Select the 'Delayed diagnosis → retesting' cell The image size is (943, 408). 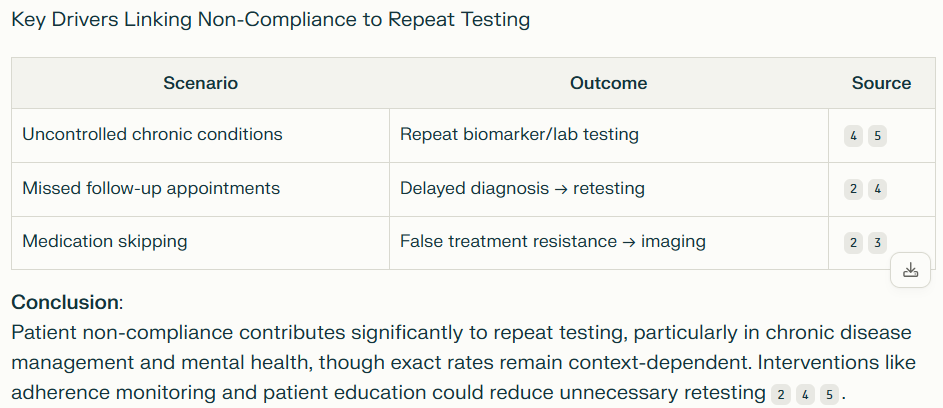click(x=522, y=188)
